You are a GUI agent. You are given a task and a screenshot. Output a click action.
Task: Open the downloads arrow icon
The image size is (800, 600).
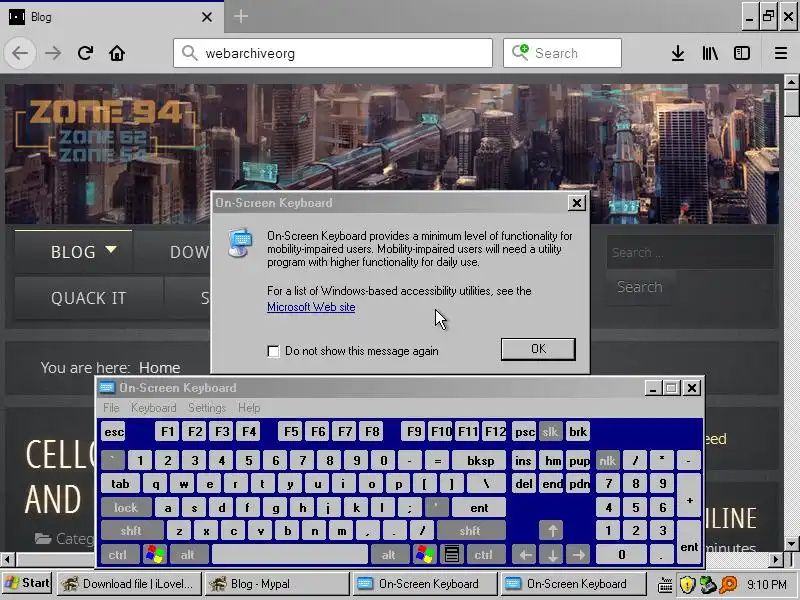[x=678, y=53]
